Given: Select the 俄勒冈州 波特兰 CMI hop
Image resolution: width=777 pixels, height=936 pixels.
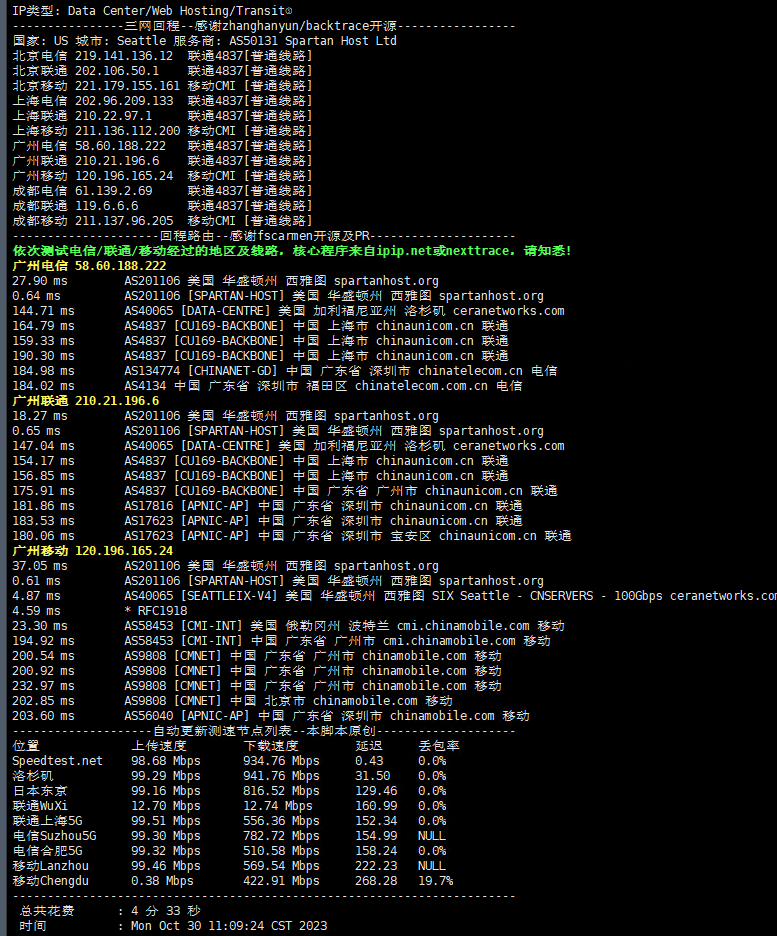Looking at the screenshot, I should point(344,626).
